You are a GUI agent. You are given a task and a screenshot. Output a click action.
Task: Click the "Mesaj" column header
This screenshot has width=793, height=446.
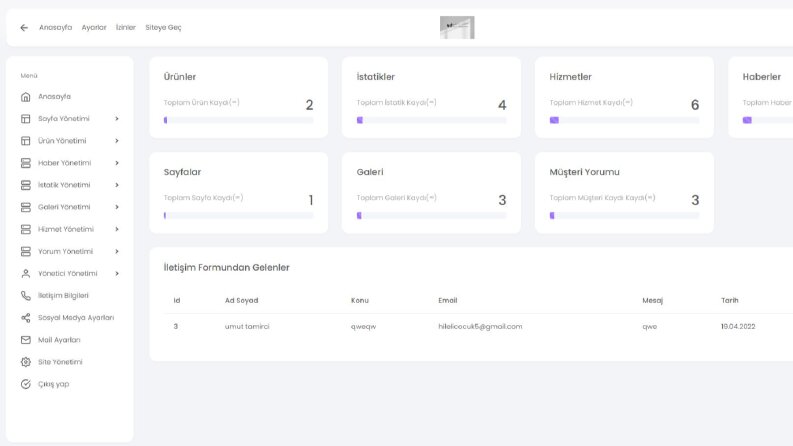[652, 300]
